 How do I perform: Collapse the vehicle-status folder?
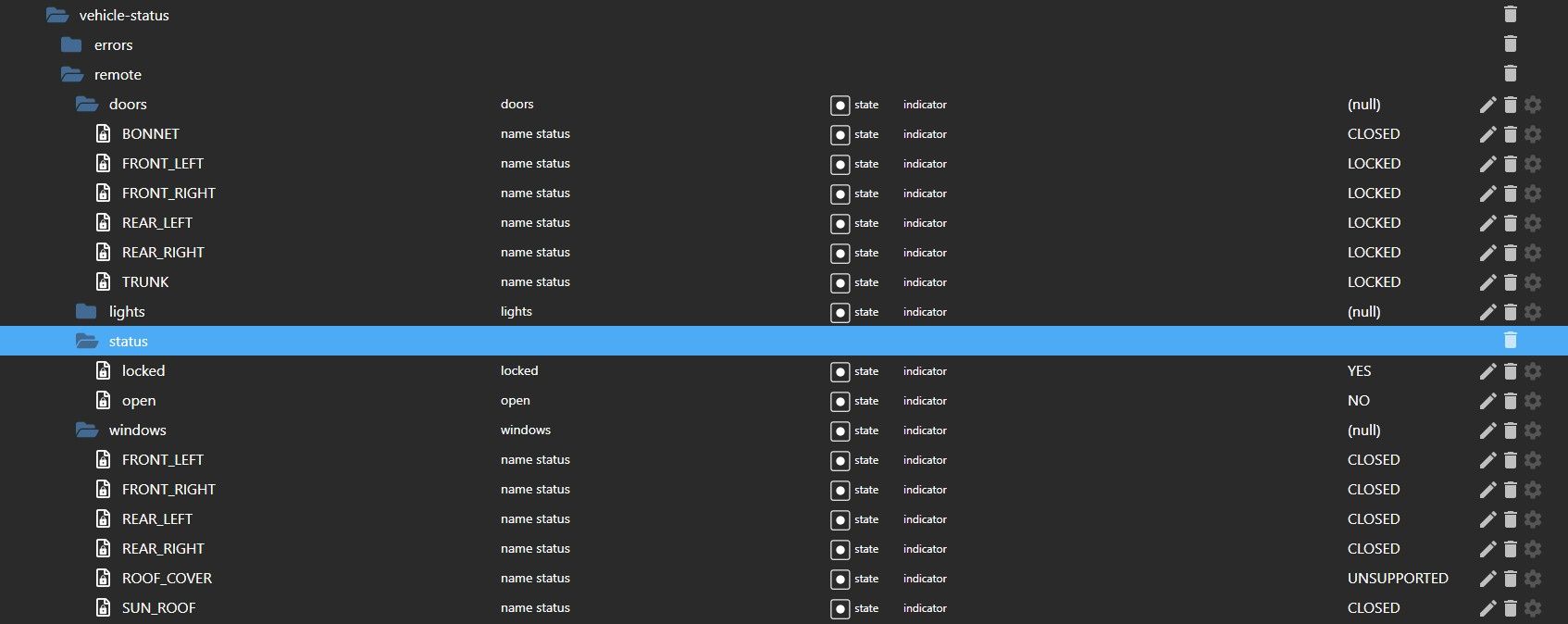(57, 15)
